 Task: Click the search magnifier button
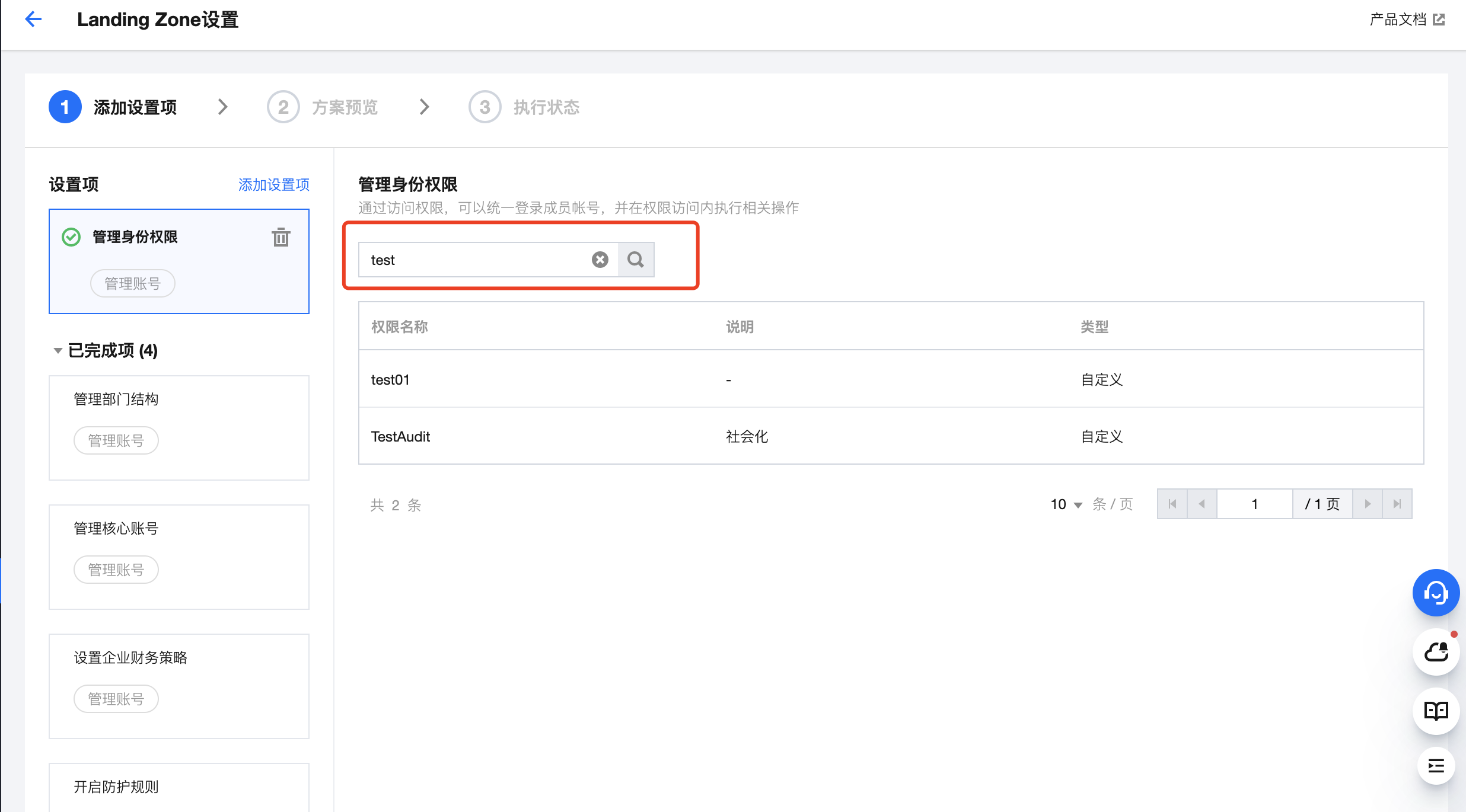coord(636,260)
